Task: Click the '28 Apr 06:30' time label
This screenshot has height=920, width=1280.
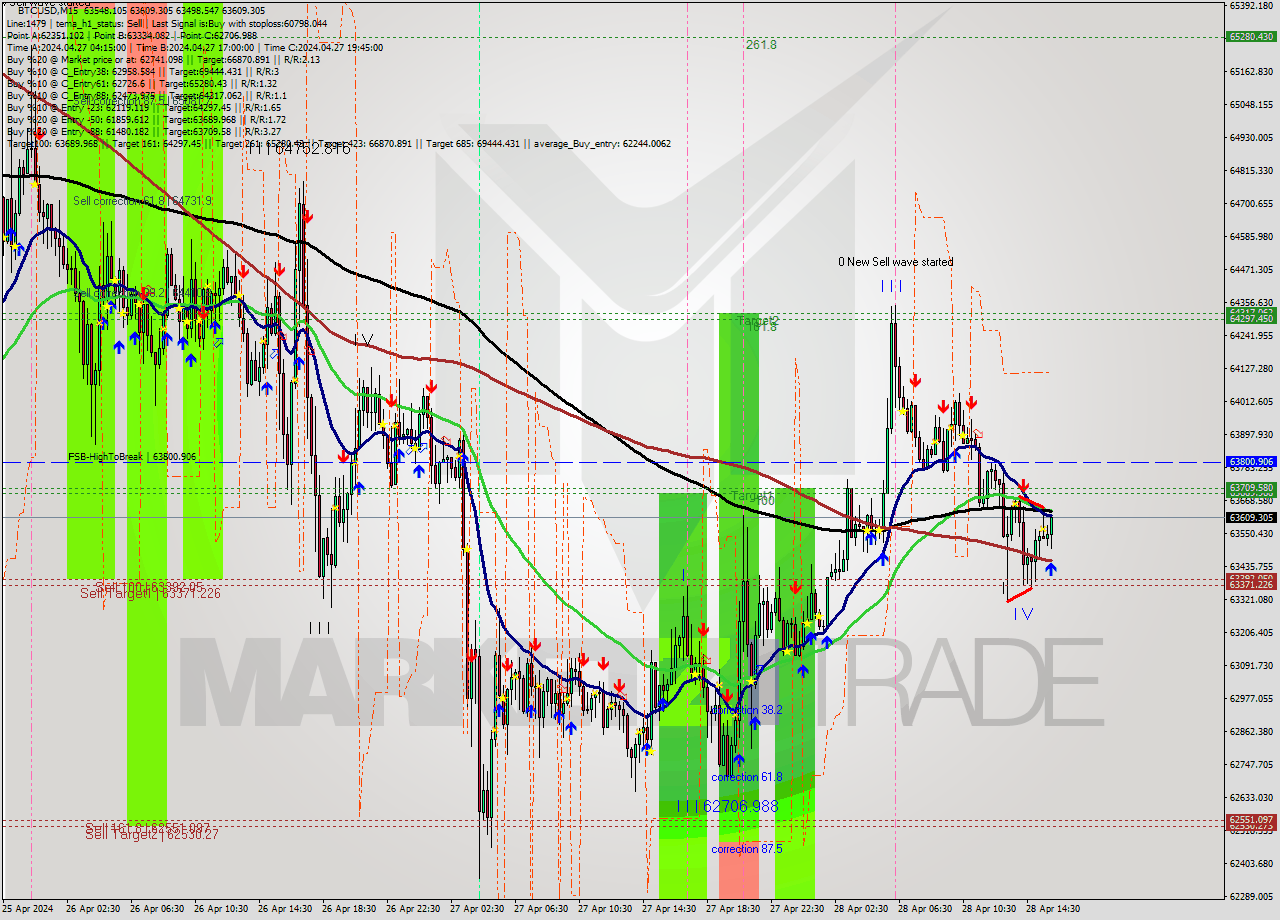Action: pos(926,909)
